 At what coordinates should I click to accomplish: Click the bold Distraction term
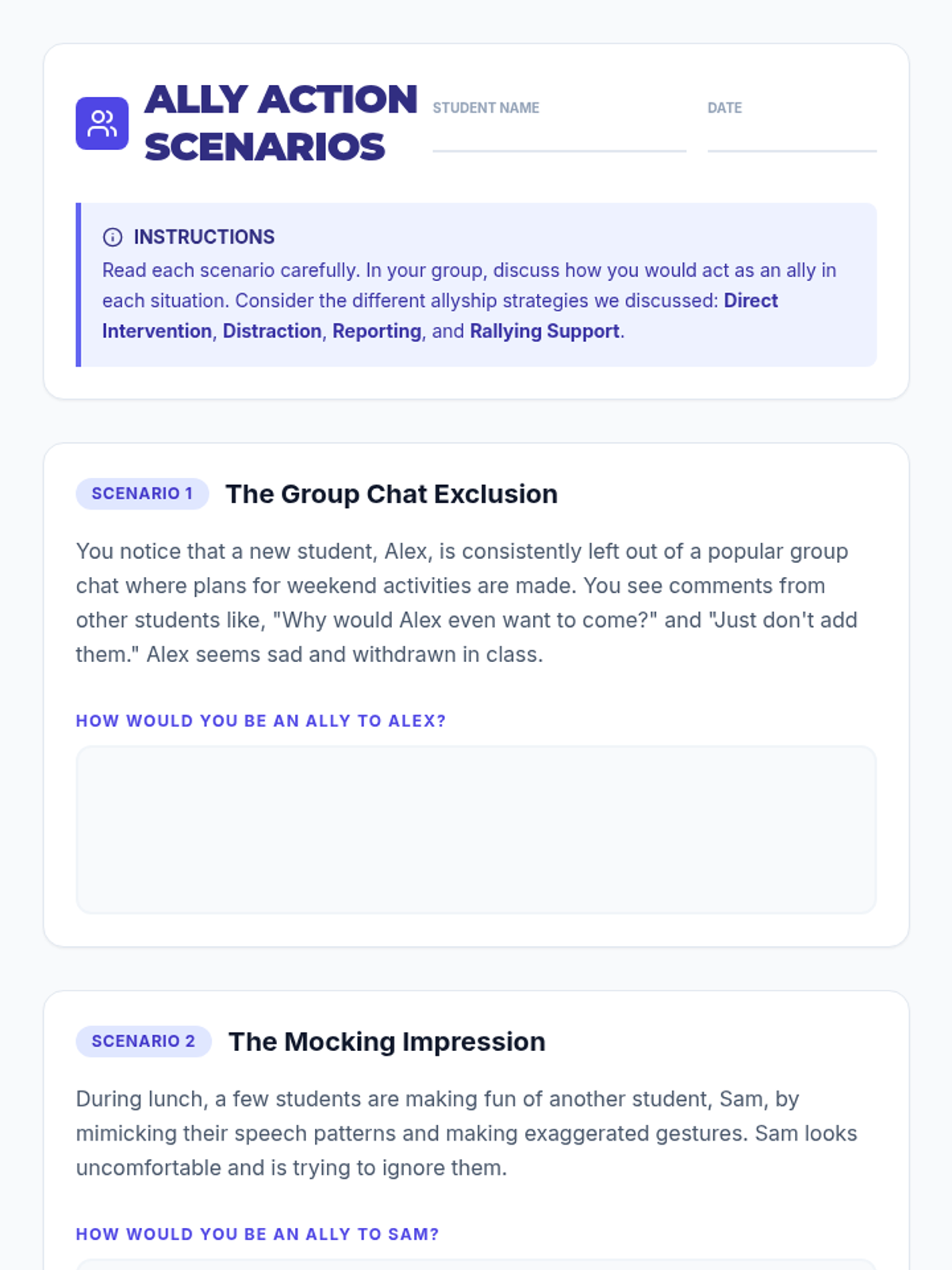pyautogui.click(x=272, y=331)
